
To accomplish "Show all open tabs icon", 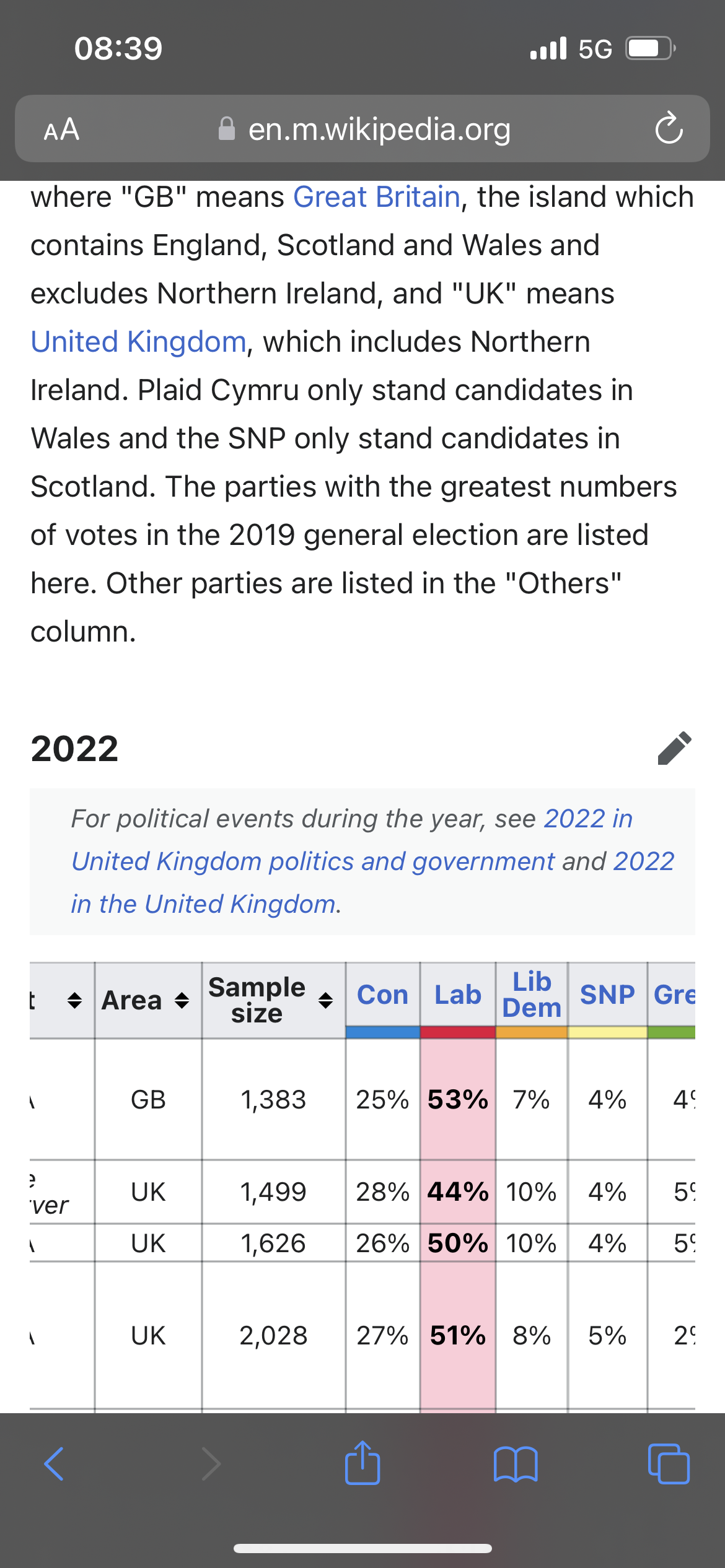I will coord(669,1464).
